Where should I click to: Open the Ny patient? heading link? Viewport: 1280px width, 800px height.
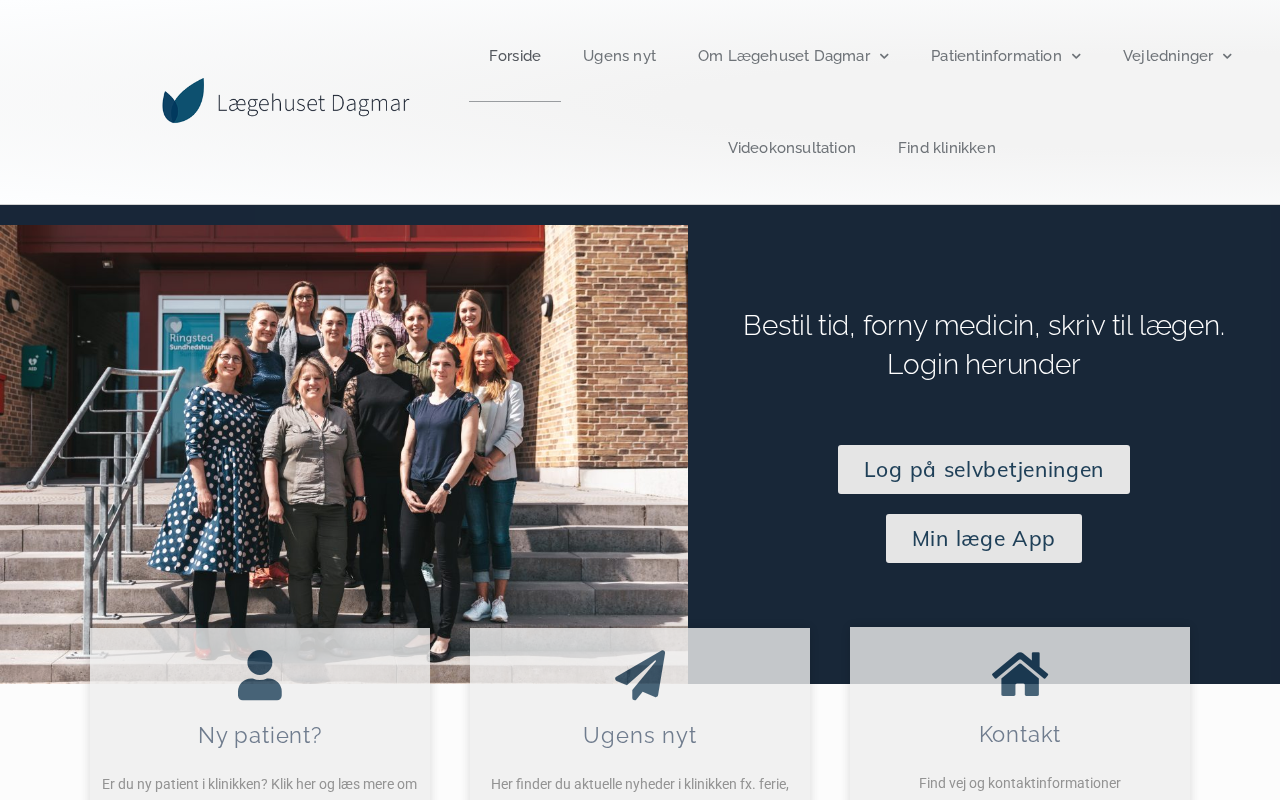click(260, 735)
